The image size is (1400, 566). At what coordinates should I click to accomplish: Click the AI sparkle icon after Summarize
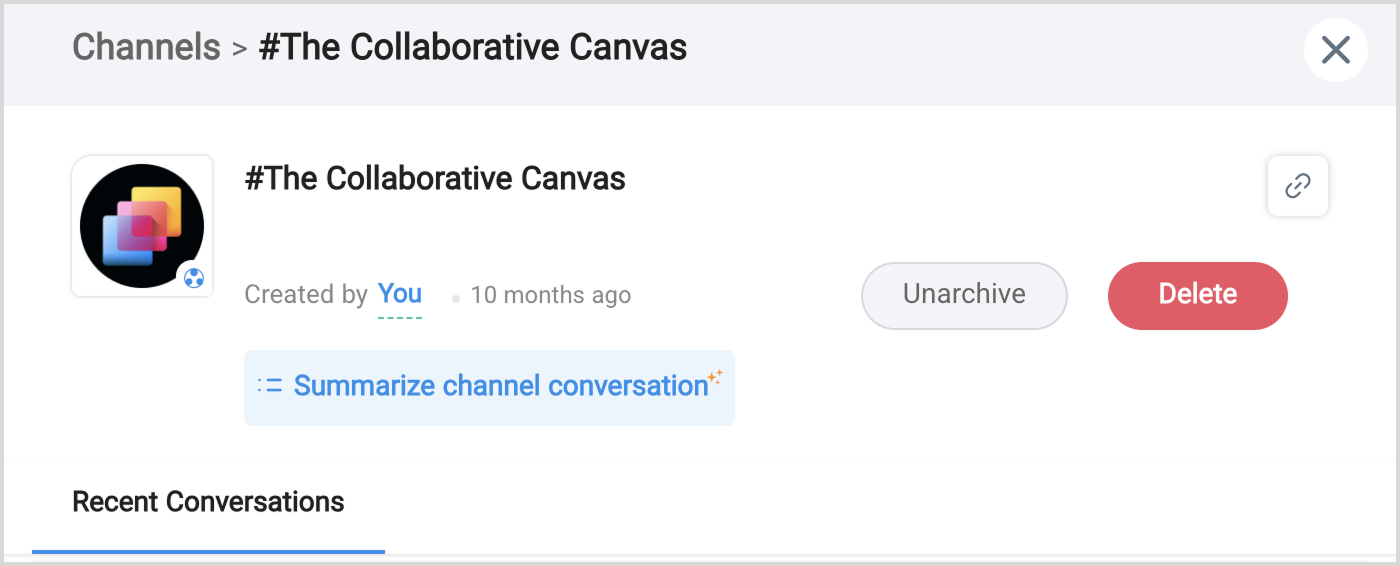pyautogui.click(x=715, y=377)
